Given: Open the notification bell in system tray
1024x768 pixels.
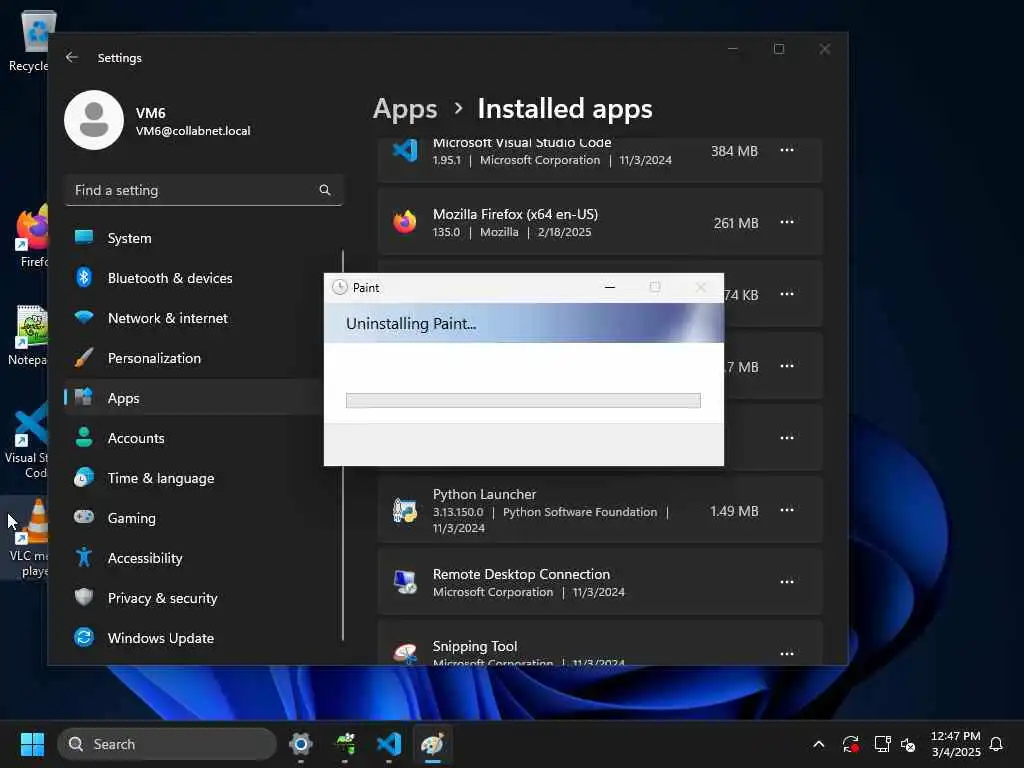Looking at the screenshot, I should (x=996, y=744).
